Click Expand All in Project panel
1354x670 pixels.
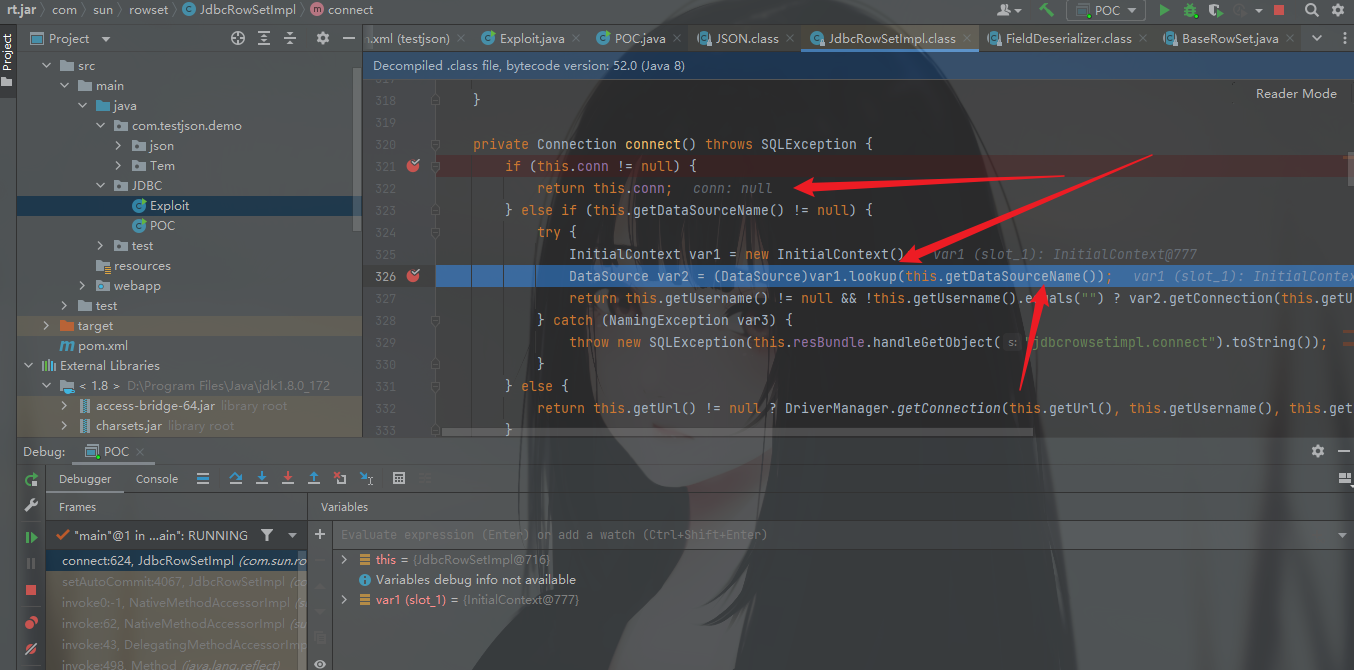pos(265,38)
